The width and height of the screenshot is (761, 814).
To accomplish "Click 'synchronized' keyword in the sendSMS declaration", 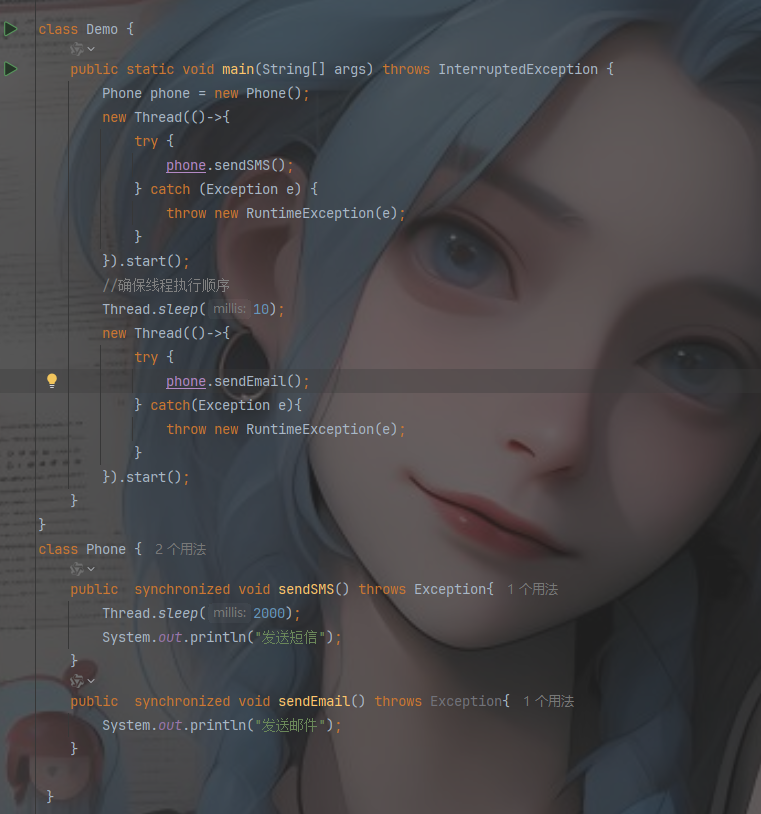I will [182, 589].
